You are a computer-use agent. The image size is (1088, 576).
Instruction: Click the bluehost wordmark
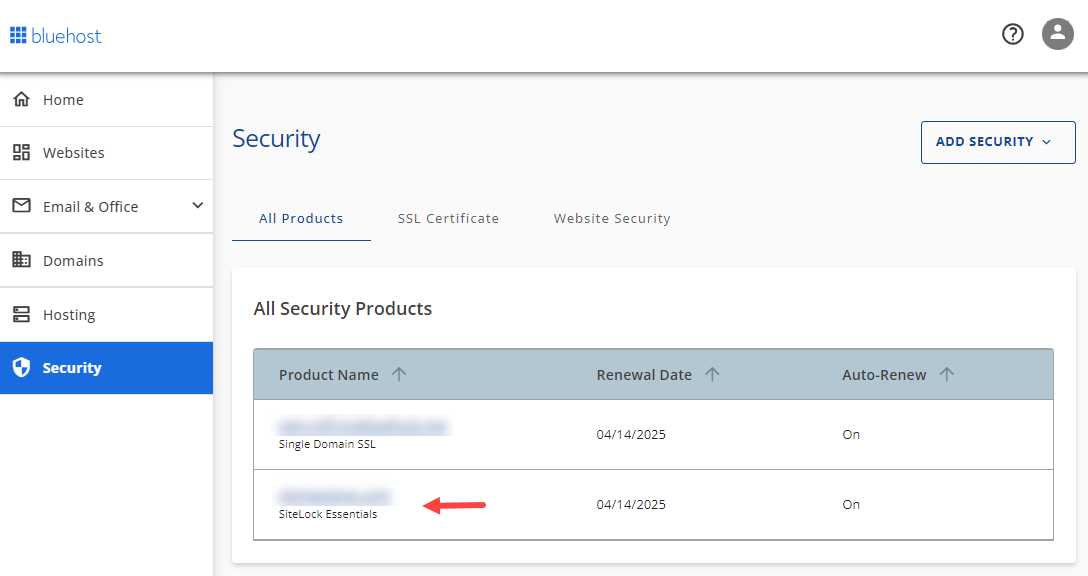click(x=67, y=36)
